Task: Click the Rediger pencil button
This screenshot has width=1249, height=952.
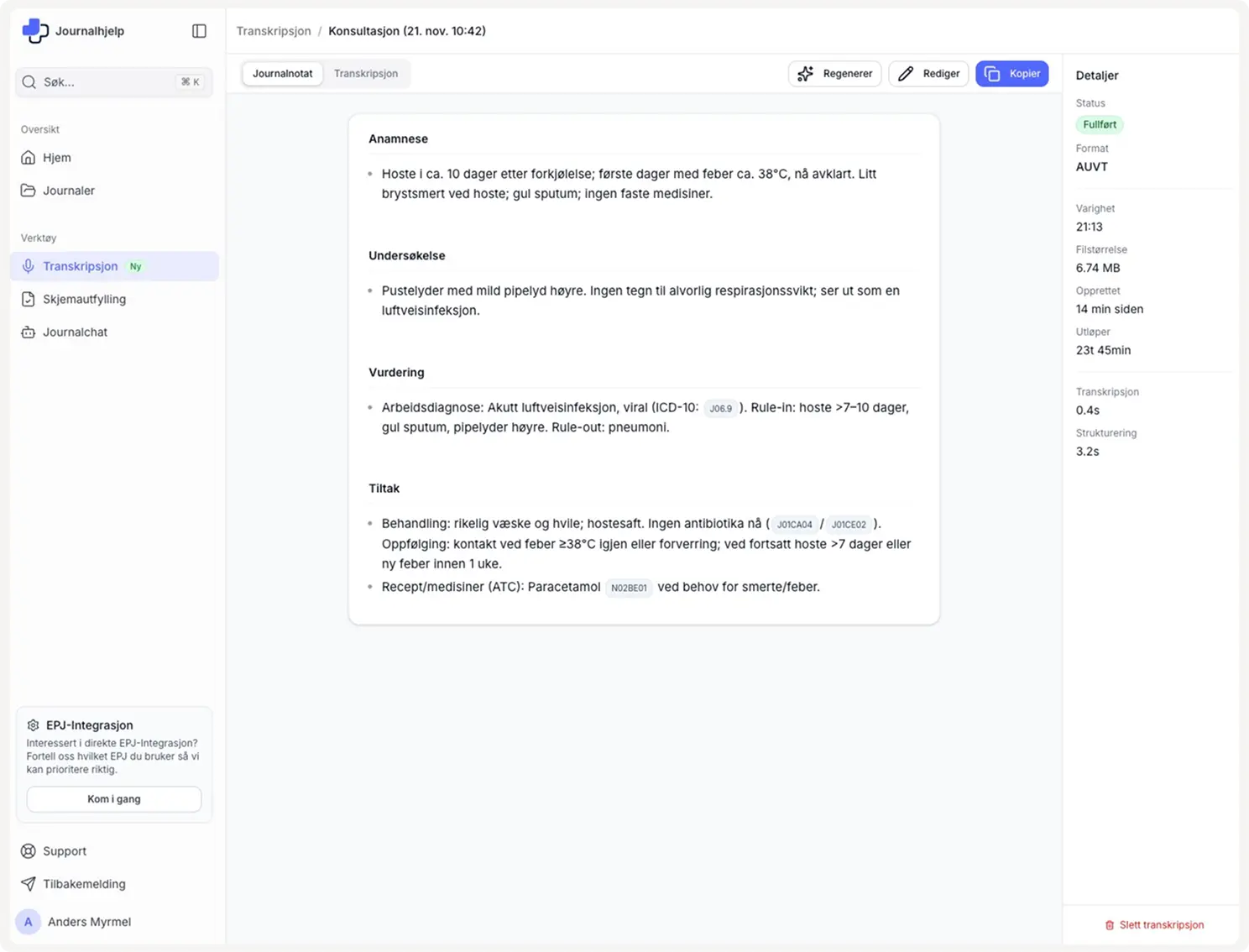Action: click(x=928, y=74)
